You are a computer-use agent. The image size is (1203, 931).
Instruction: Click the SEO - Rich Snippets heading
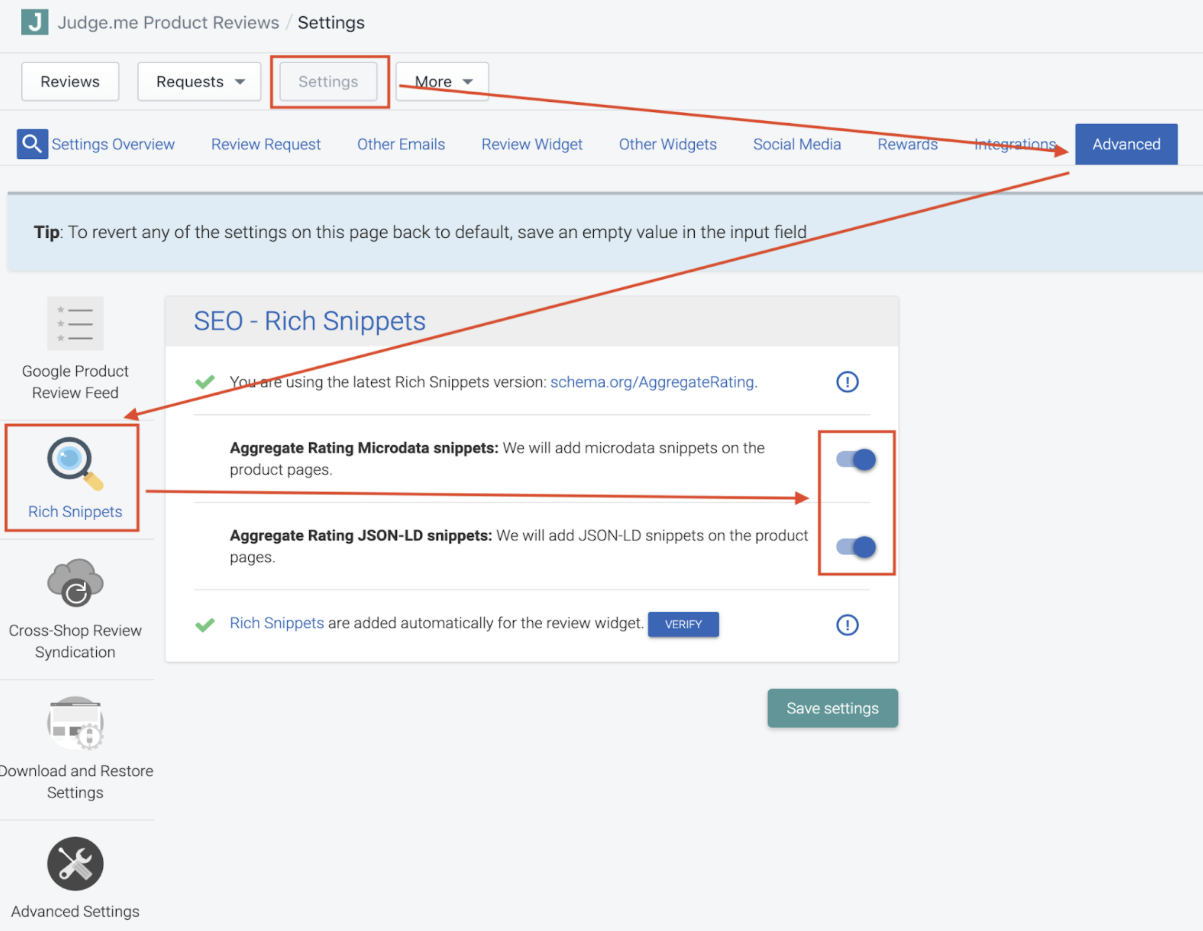[310, 321]
